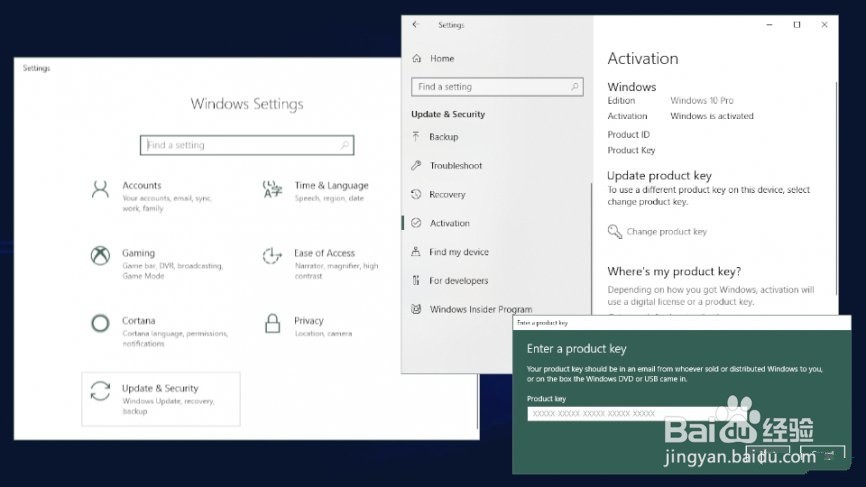Viewport: 866px width, 487px height.
Task: Click the 'Update product key' heading
Action: pyautogui.click(x=659, y=176)
